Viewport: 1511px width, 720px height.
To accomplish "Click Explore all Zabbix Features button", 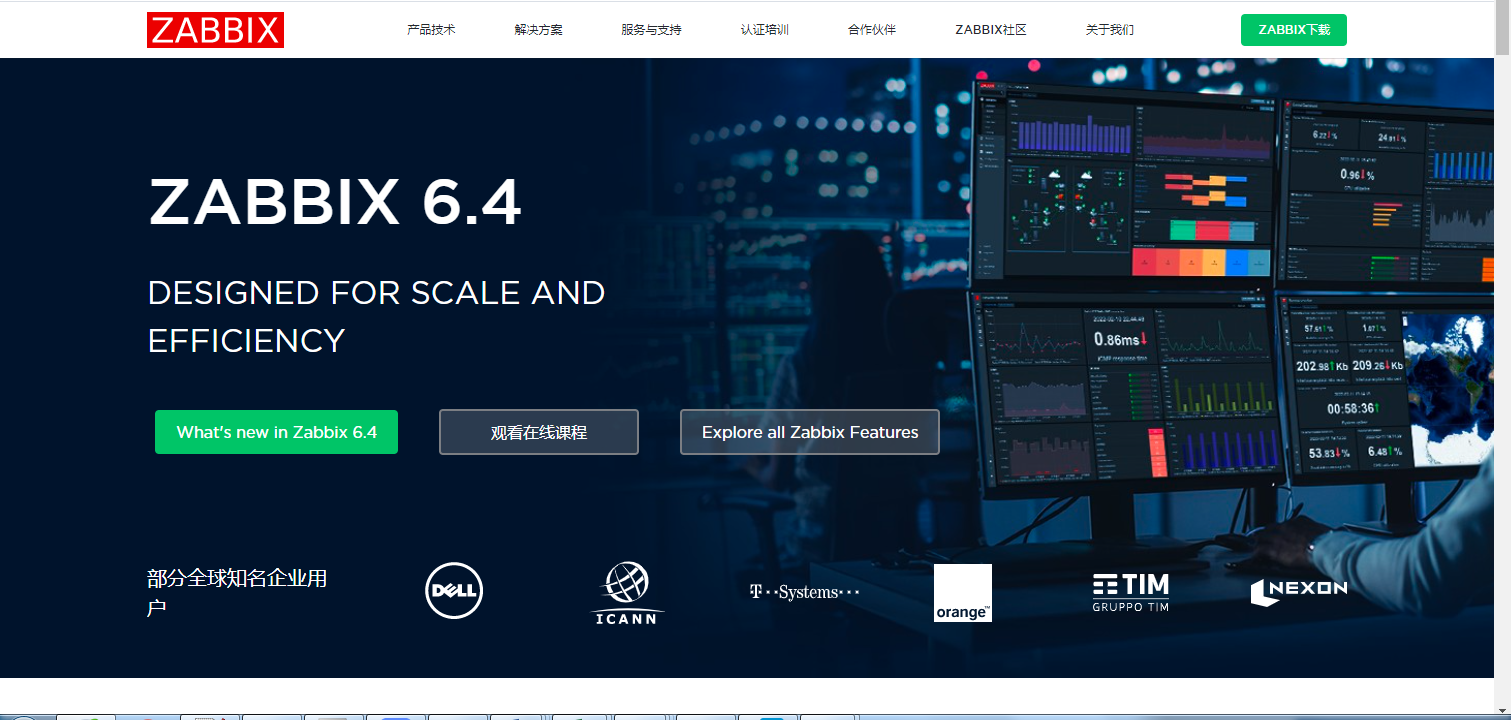I will click(810, 432).
